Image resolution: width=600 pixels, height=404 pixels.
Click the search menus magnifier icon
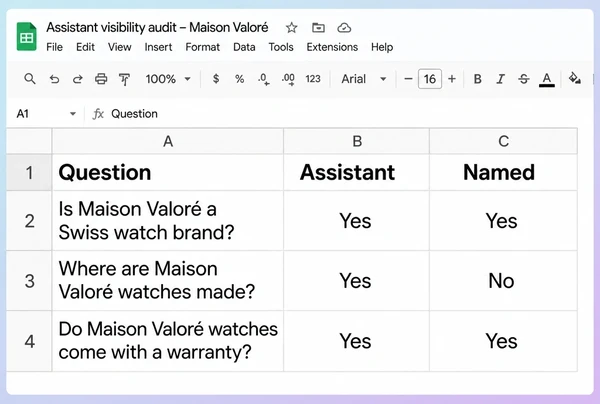coord(30,79)
